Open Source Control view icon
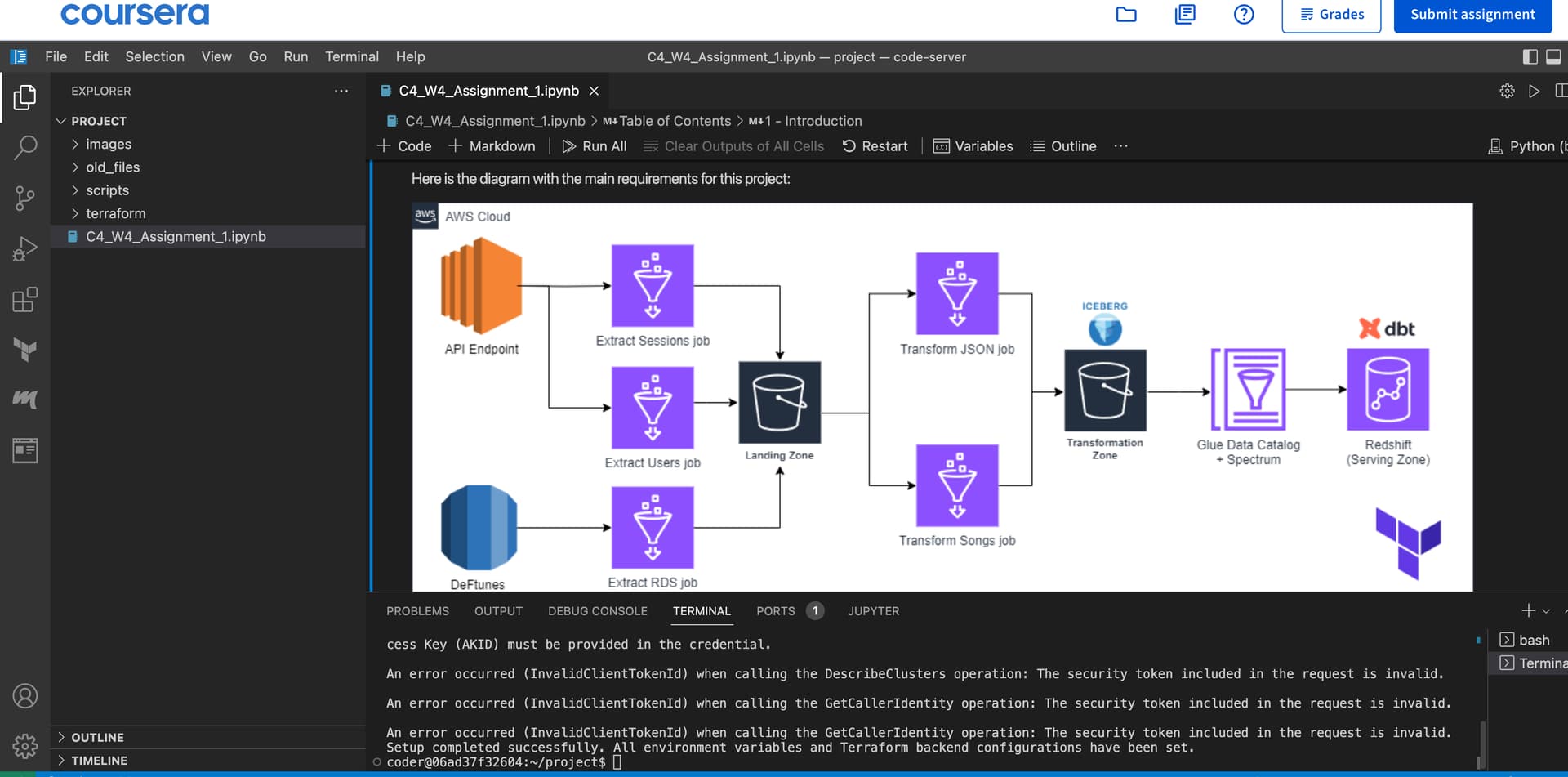 (24, 199)
